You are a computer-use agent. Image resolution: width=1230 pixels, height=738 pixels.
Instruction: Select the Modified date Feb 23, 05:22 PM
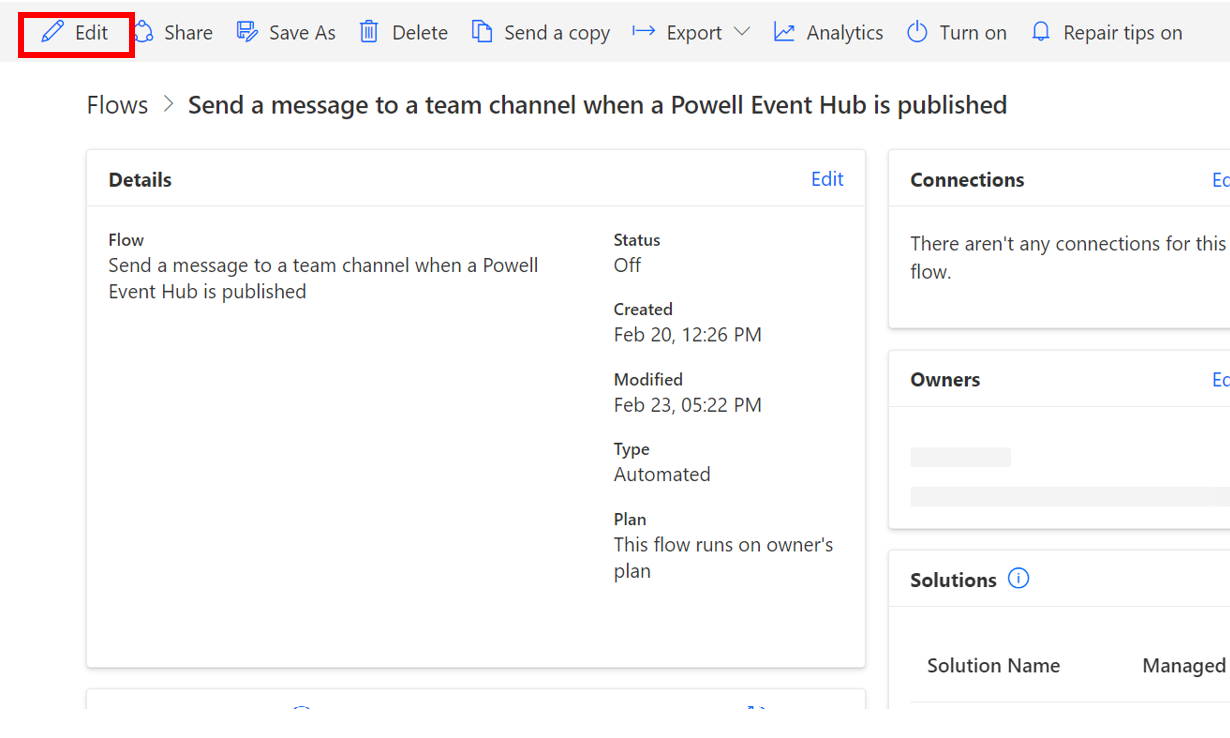pos(688,405)
